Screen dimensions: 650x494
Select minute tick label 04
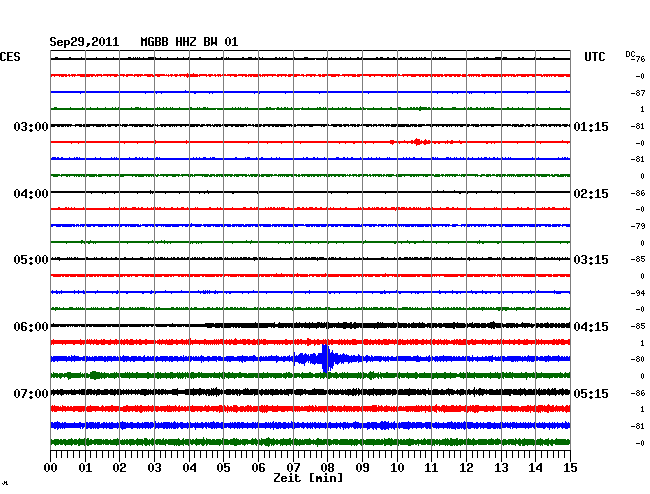tap(189, 467)
